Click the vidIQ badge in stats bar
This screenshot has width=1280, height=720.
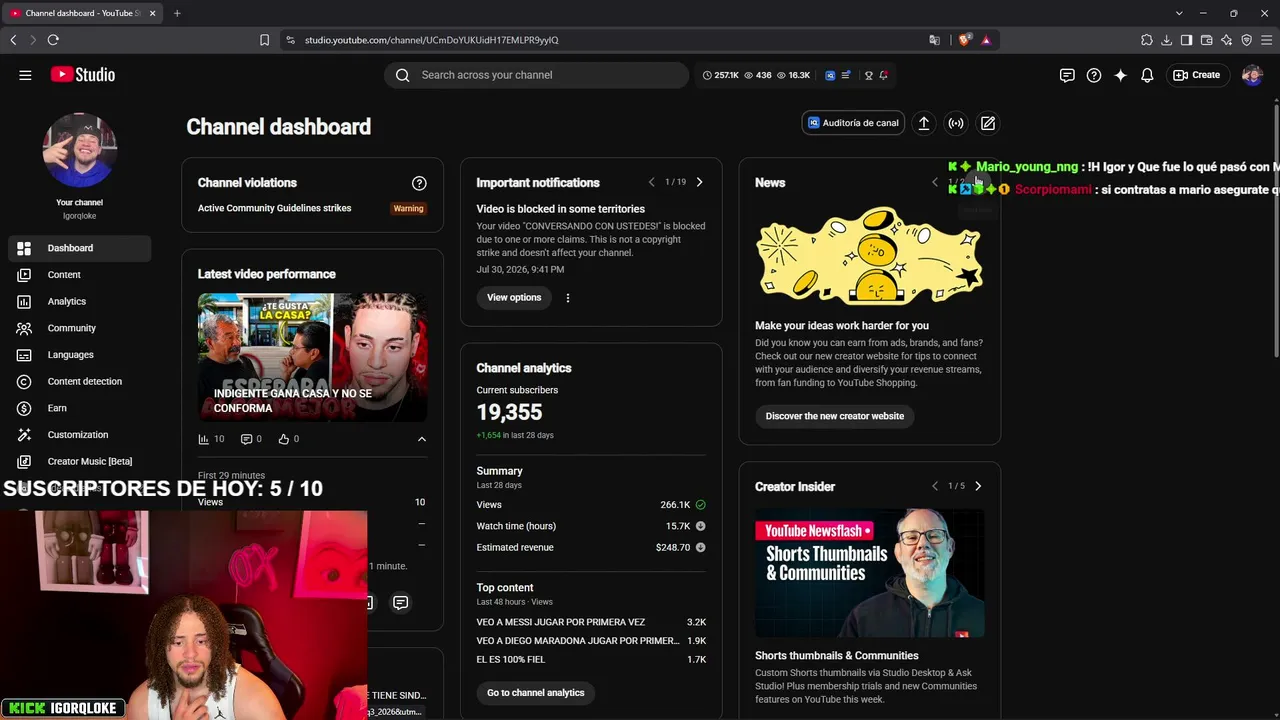pos(830,75)
